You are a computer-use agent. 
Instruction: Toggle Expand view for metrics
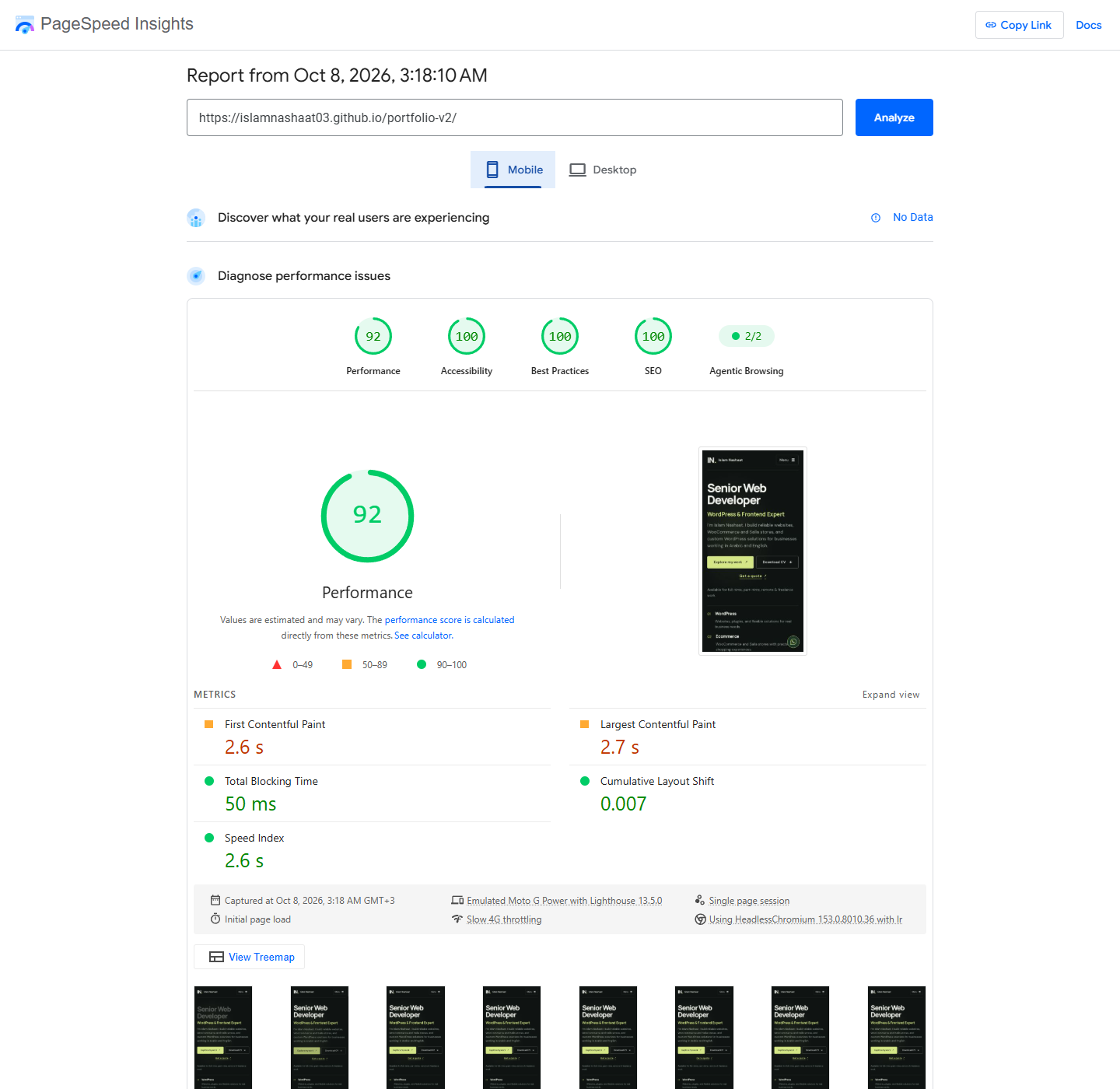tap(891, 695)
